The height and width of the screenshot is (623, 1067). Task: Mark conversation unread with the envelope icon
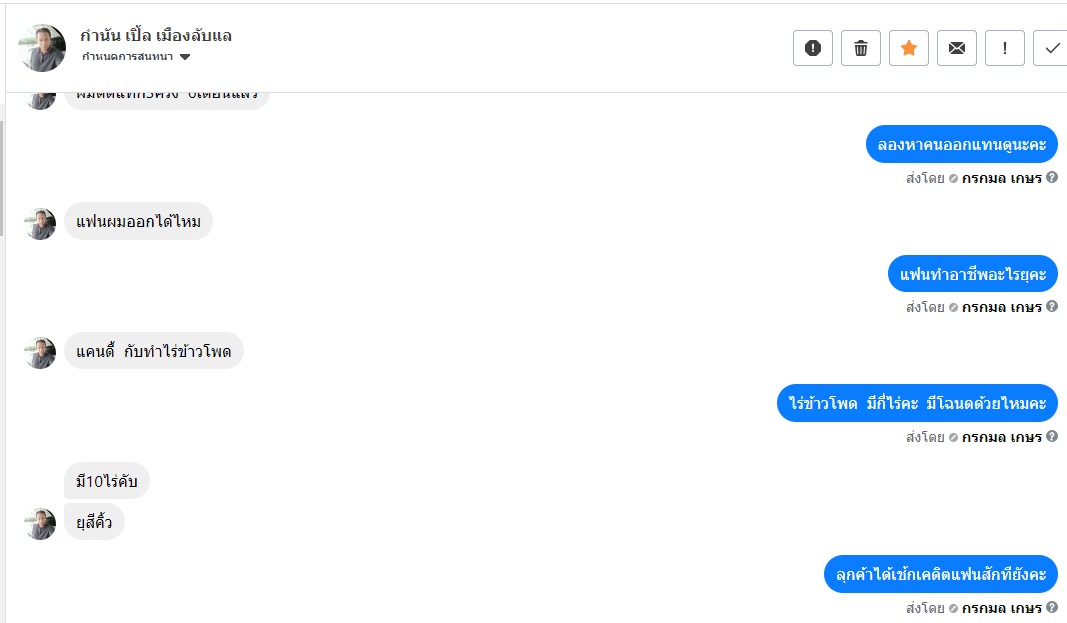pos(956,48)
